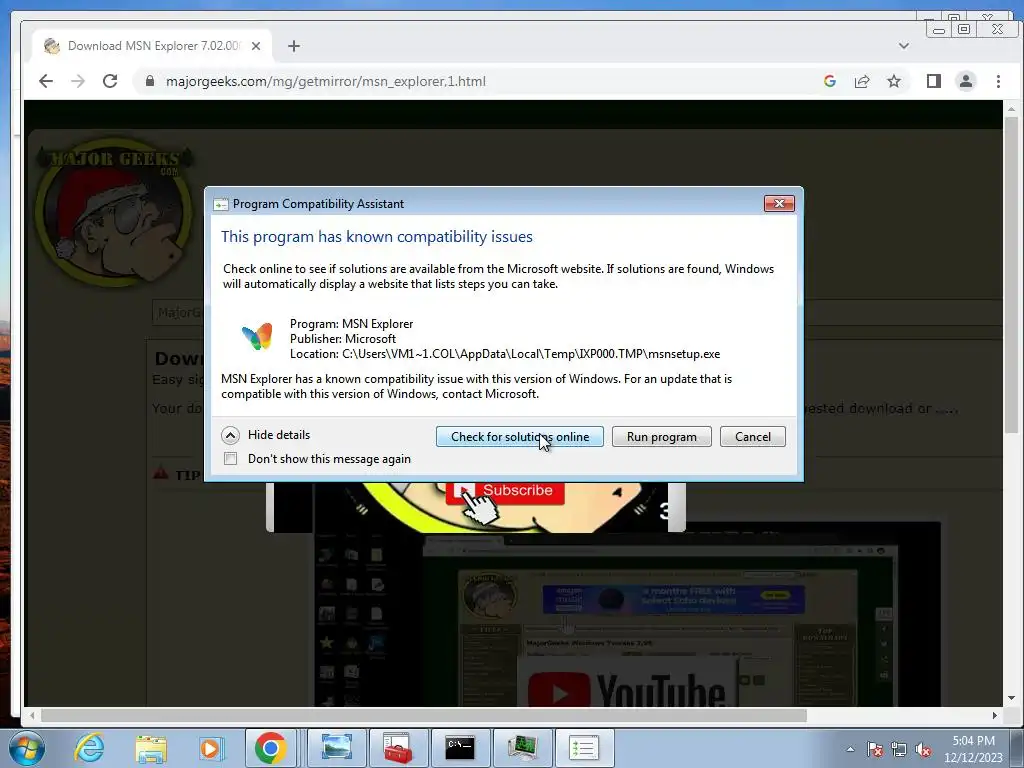The height and width of the screenshot is (768, 1024).
Task: Open the Google icon in address bar
Action: tap(830, 81)
